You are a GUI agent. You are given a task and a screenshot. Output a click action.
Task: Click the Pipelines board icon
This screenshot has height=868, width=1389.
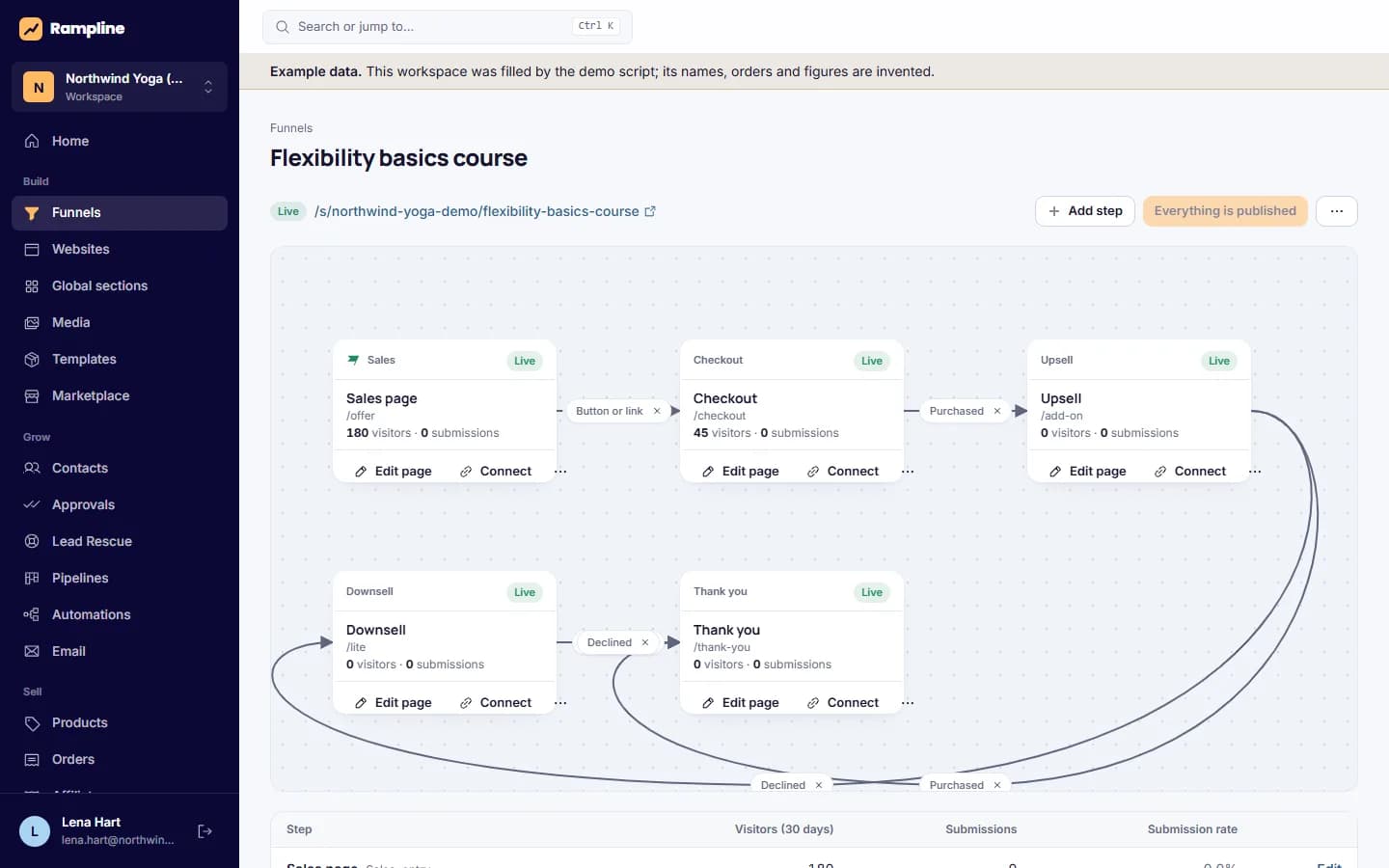[32, 578]
